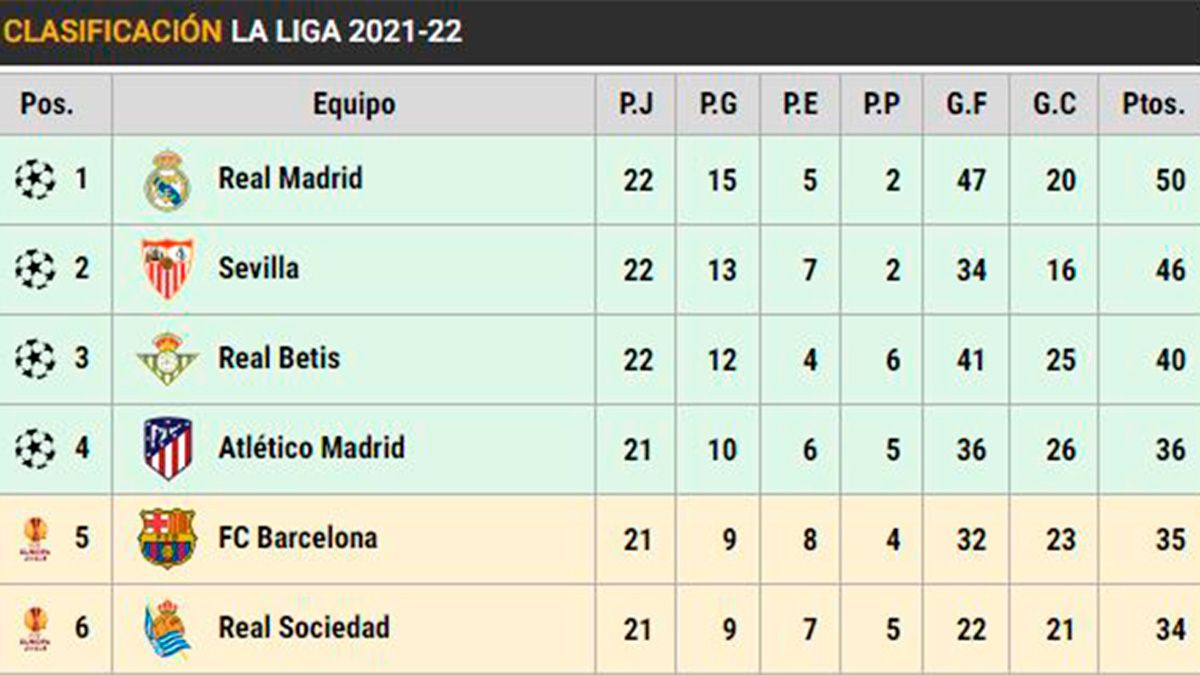The width and height of the screenshot is (1200, 675).
Task: Click Europa League icon beside position 5
Action: coord(35,538)
